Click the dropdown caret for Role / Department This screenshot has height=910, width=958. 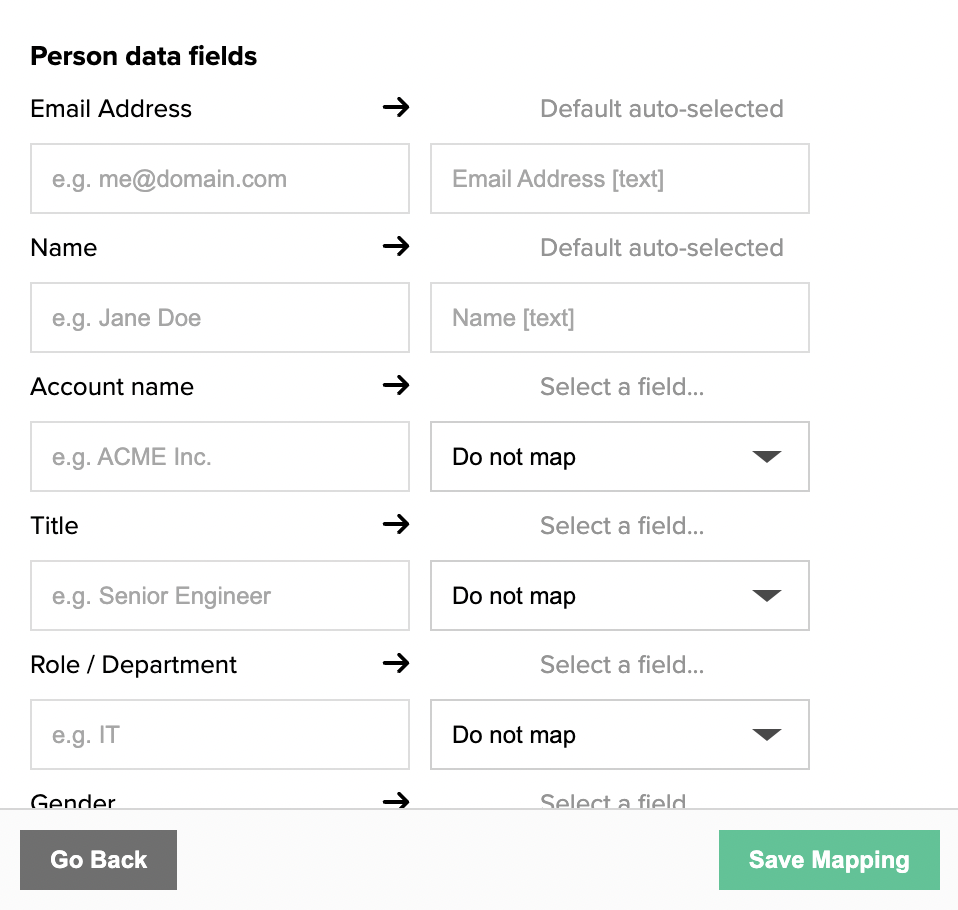767,734
